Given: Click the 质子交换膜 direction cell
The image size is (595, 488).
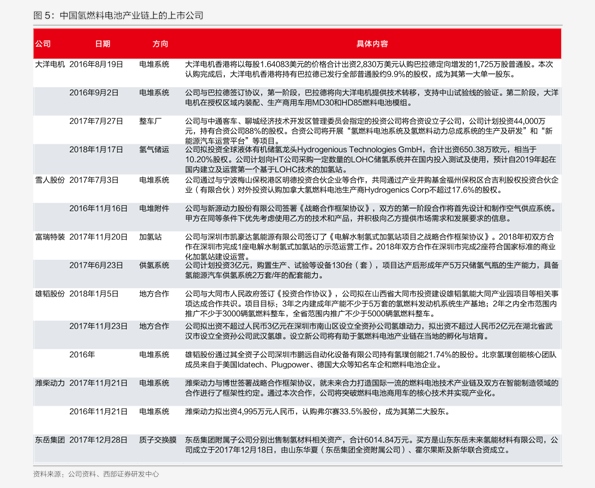Looking at the screenshot, I should [157, 440].
